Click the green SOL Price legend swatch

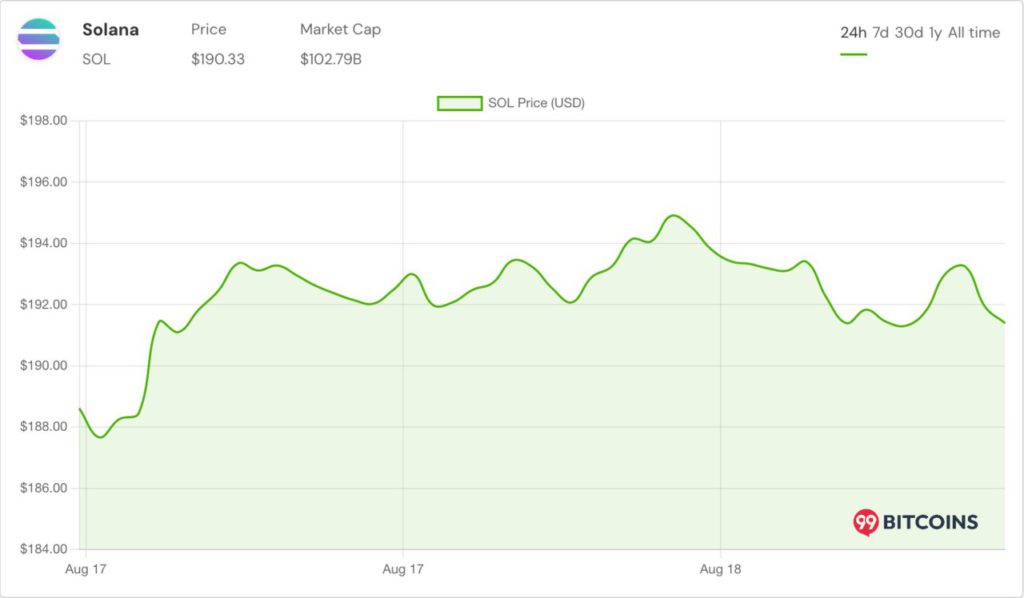[x=458, y=103]
